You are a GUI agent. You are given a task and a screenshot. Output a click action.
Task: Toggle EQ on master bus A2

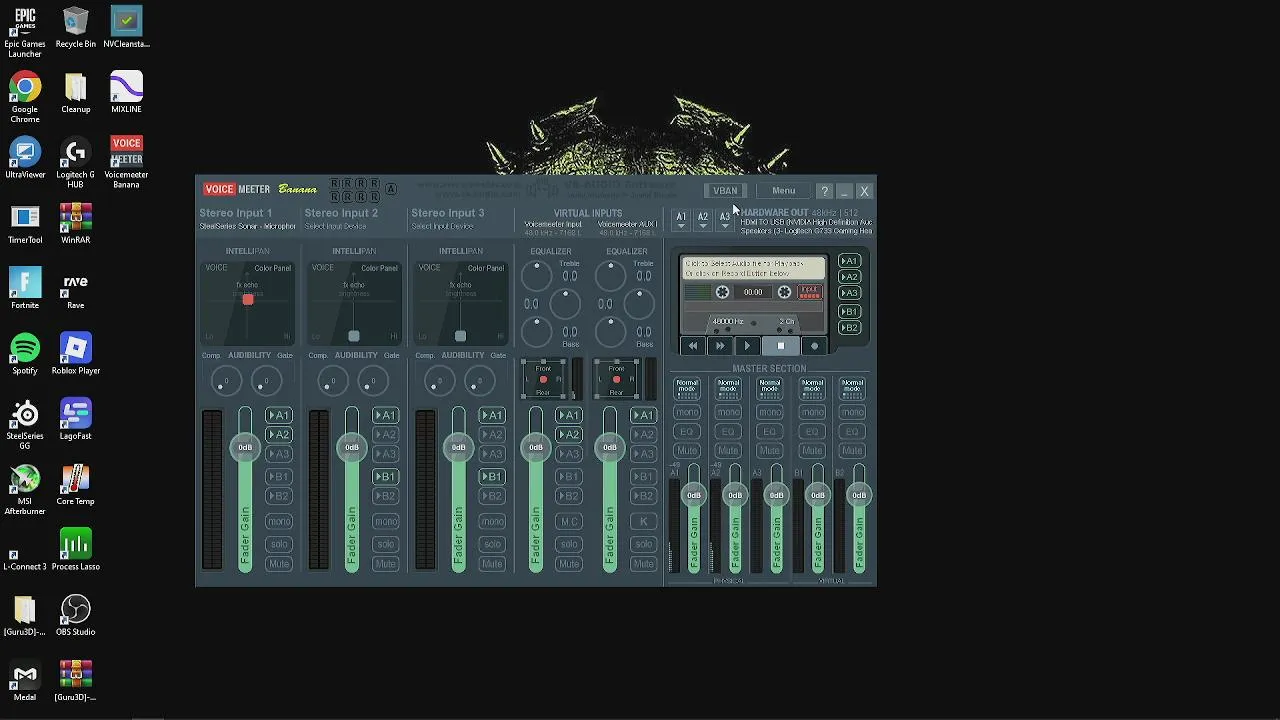[728, 431]
